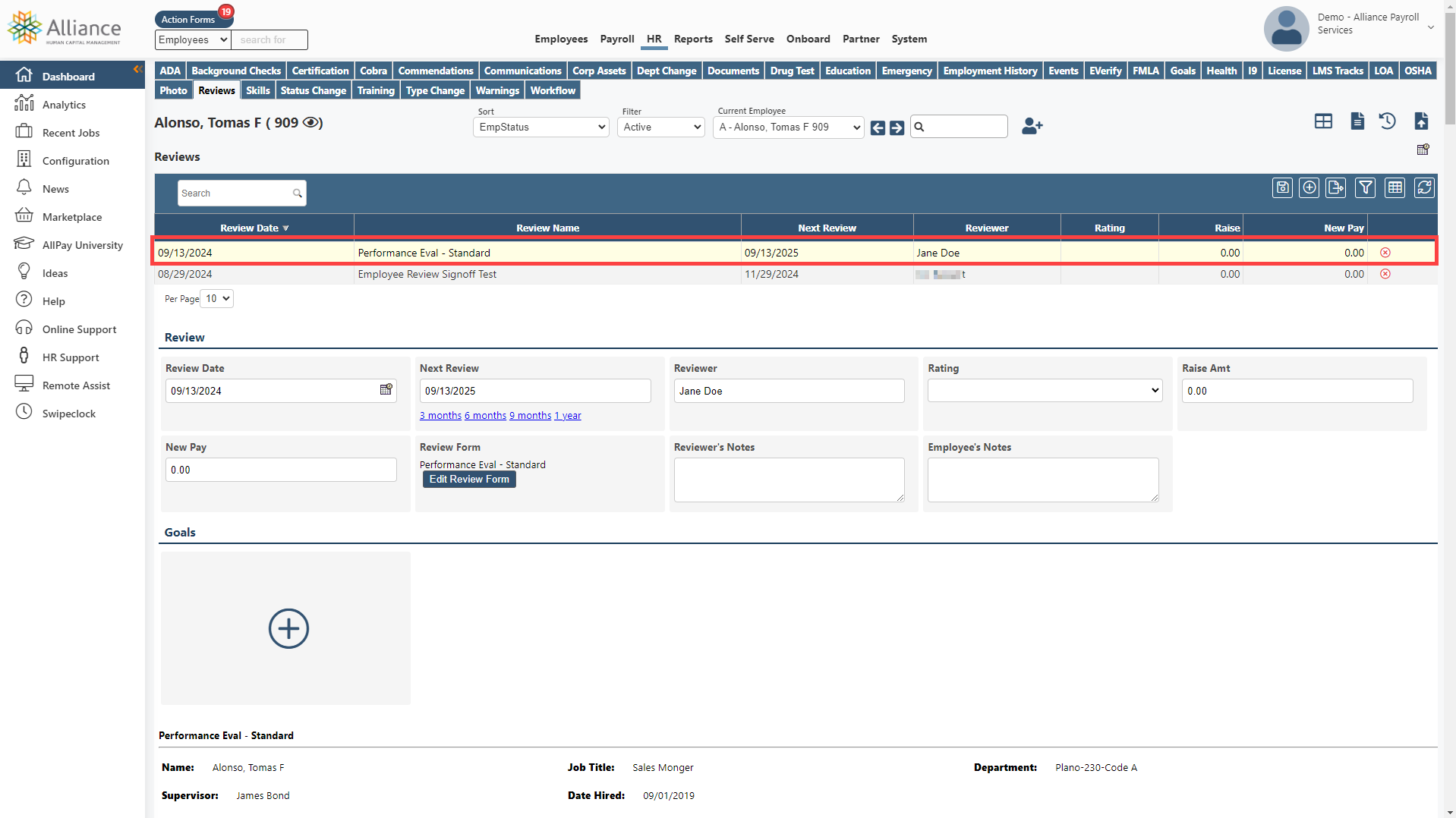Open the user profile avatar
This screenshot has width=1456, height=818.
[1286, 29]
